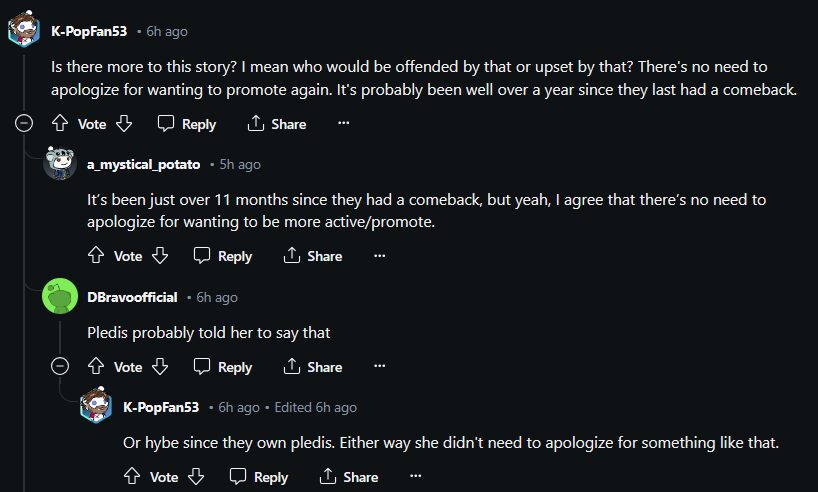Open a_mystical_potato's user profile

[x=144, y=164]
